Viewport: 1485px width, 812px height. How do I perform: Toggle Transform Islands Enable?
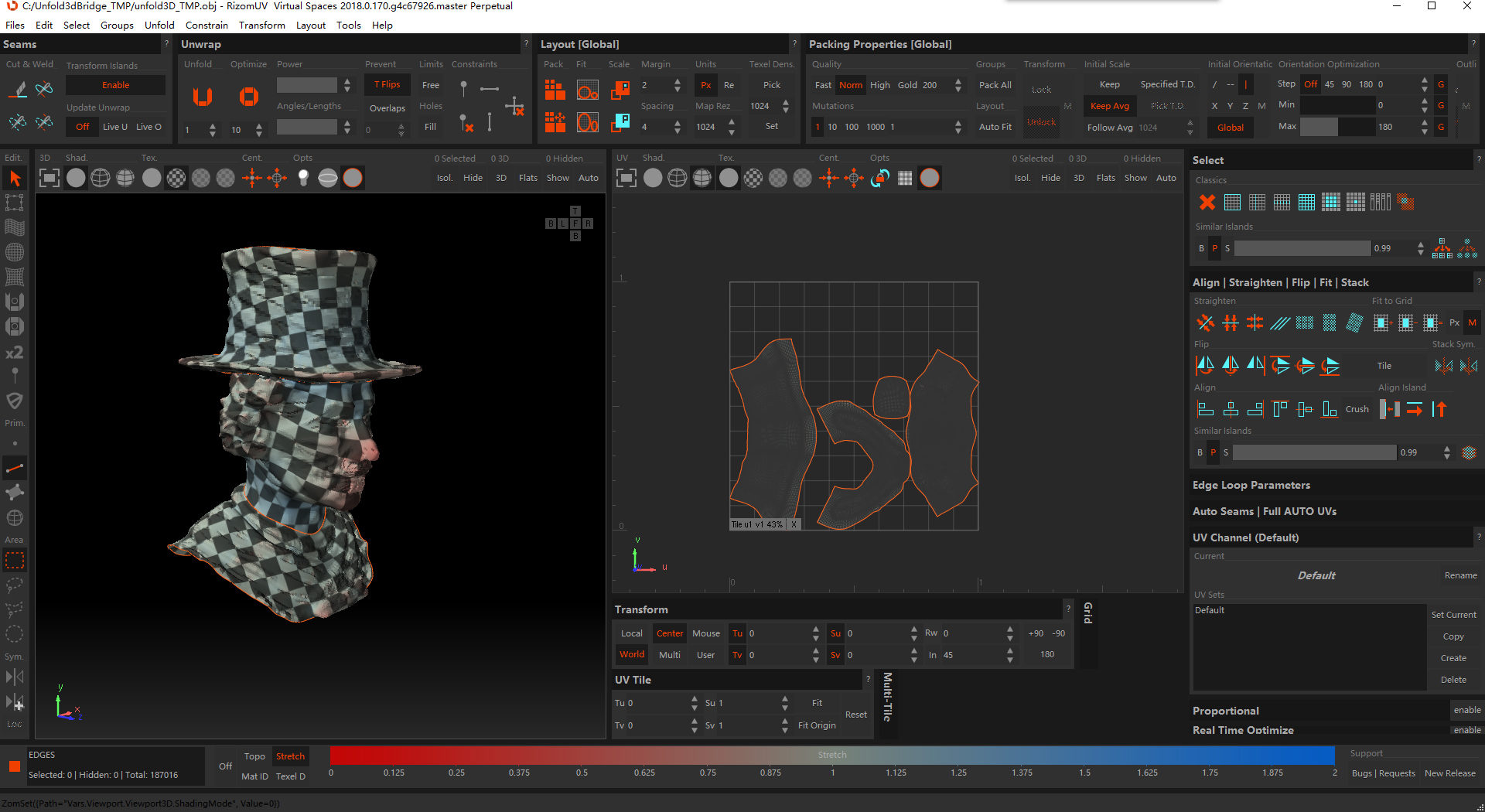pos(115,85)
